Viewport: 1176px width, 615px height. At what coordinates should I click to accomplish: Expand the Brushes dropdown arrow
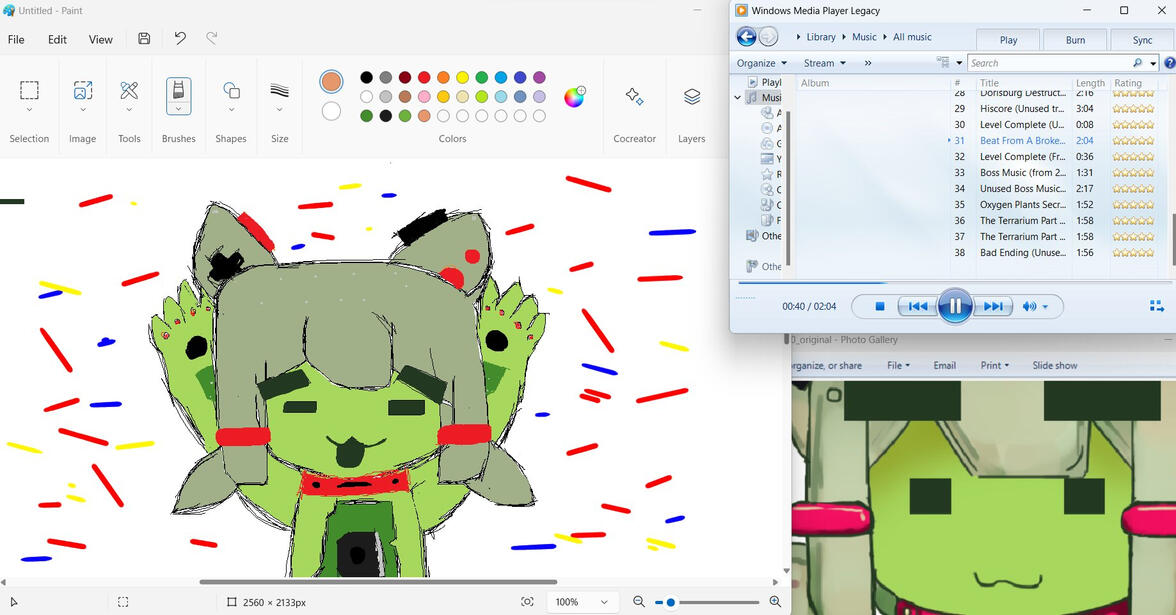tap(178, 110)
